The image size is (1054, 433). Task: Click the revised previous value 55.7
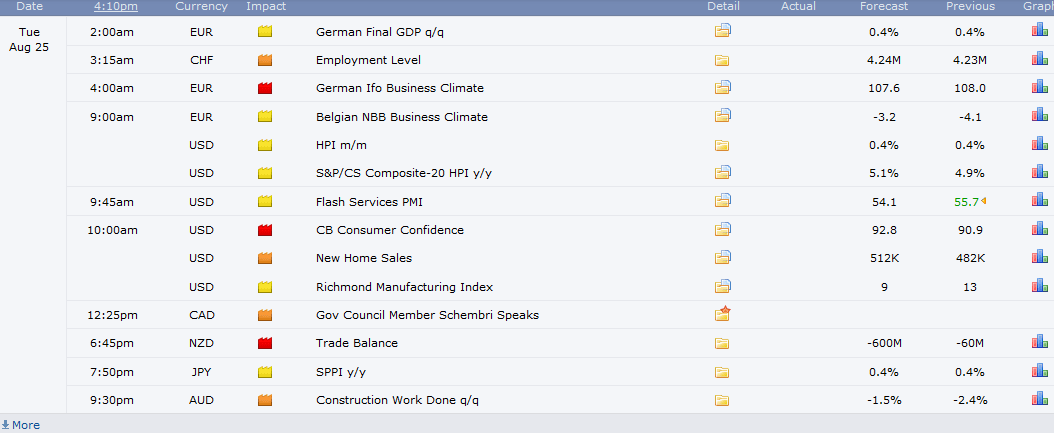[x=967, y=202]
